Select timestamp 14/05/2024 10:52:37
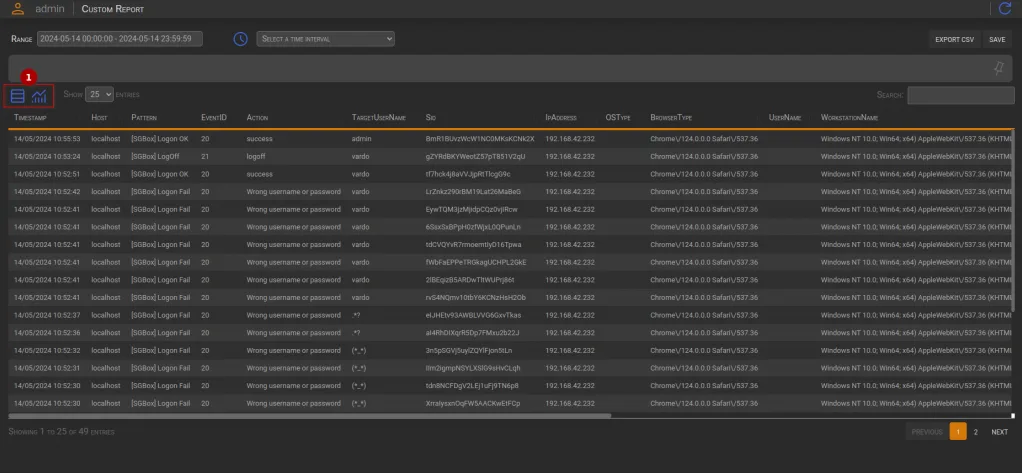 click(47, 315)
